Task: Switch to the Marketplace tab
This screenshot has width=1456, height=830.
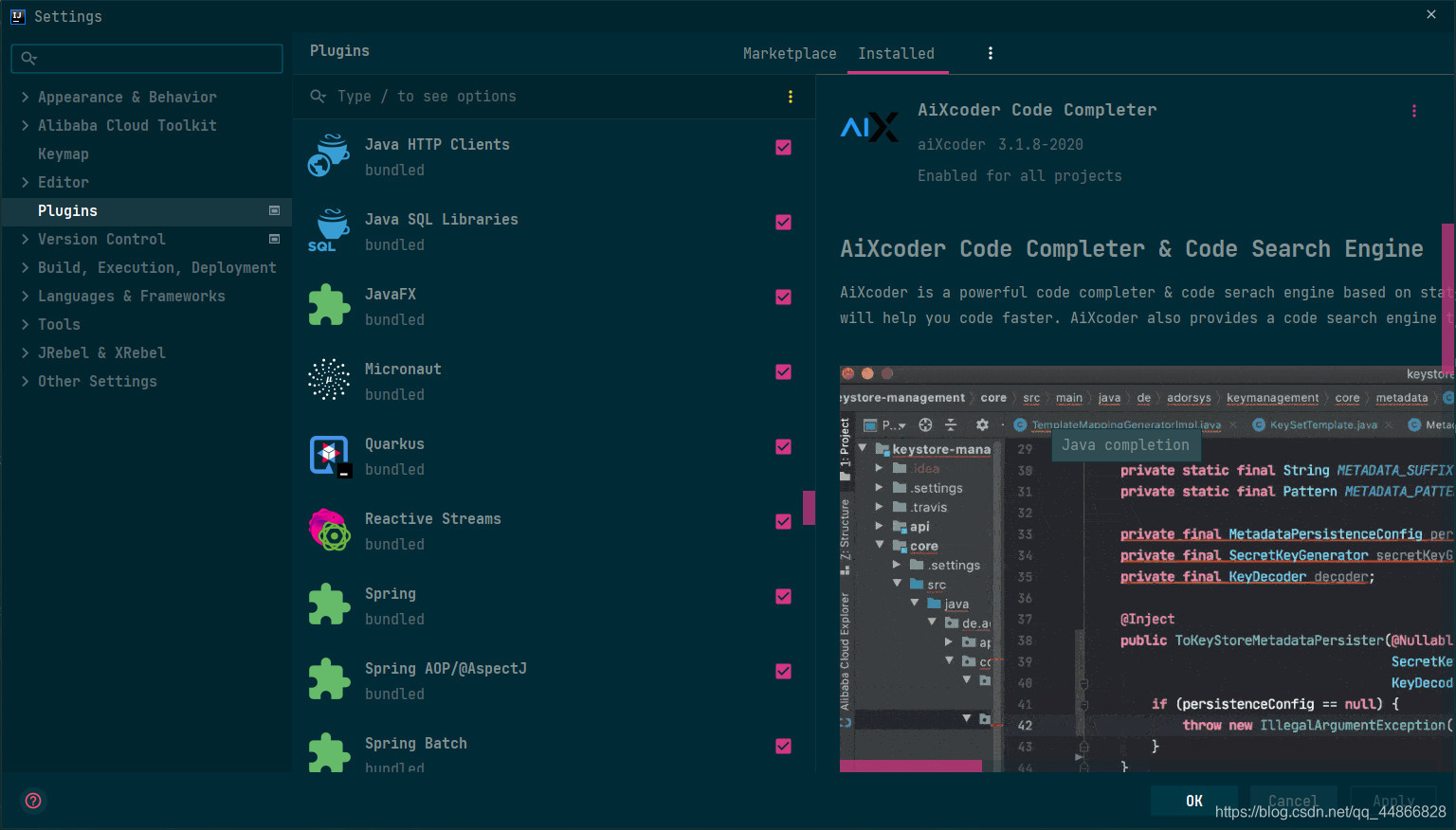Action: point(790,53)
